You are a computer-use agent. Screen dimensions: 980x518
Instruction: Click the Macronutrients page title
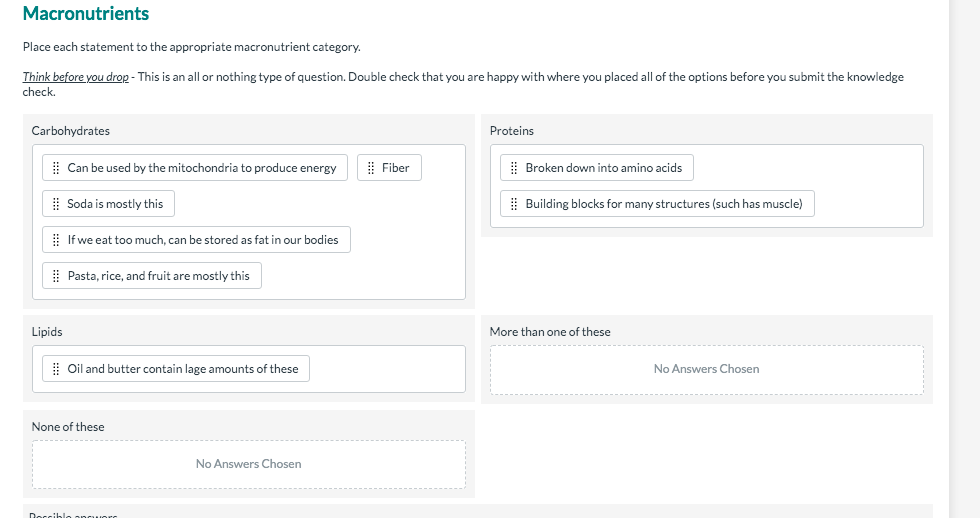86,14
